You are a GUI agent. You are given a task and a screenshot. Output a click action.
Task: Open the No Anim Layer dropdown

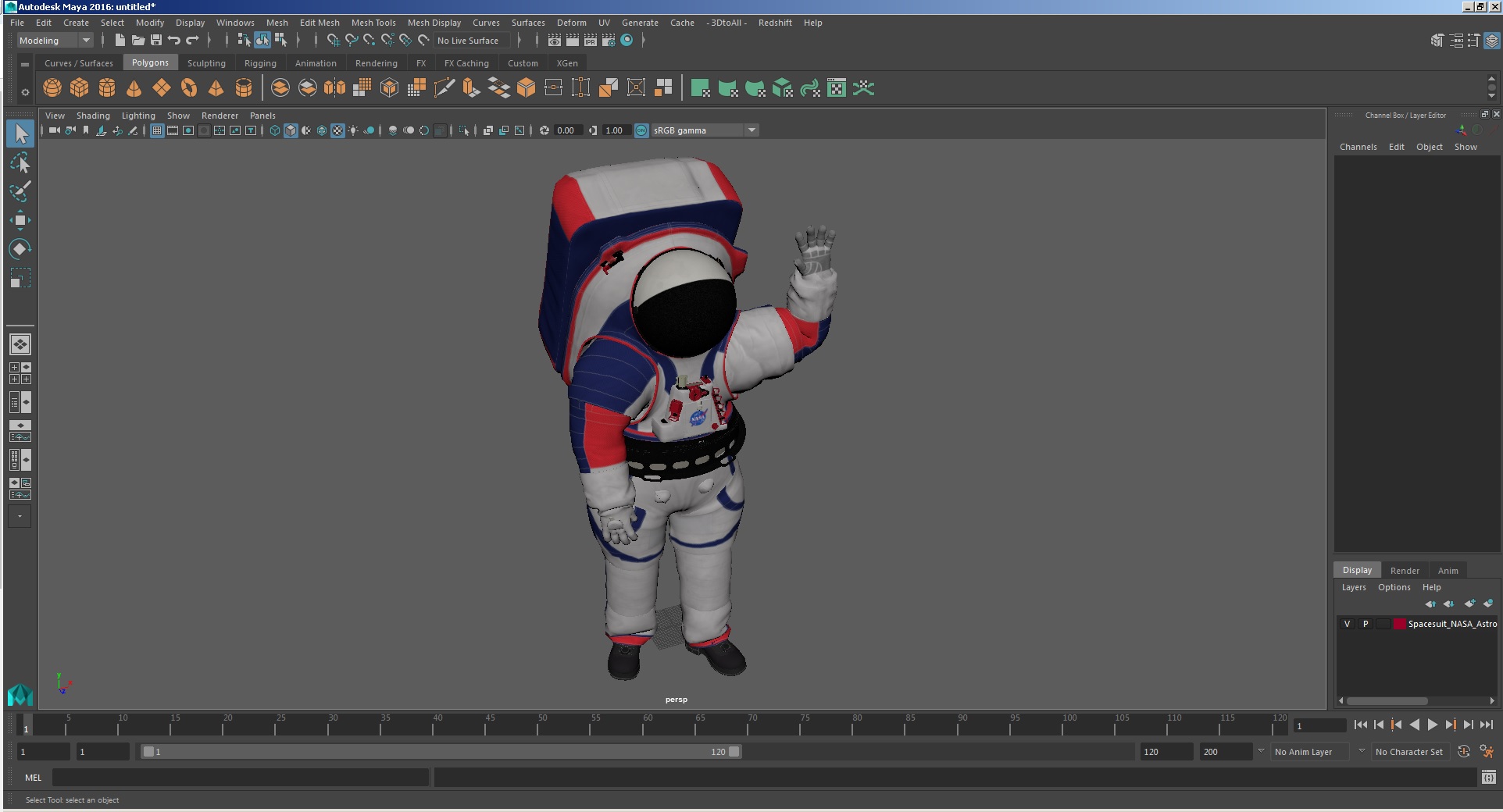[x=1310, y=752]
